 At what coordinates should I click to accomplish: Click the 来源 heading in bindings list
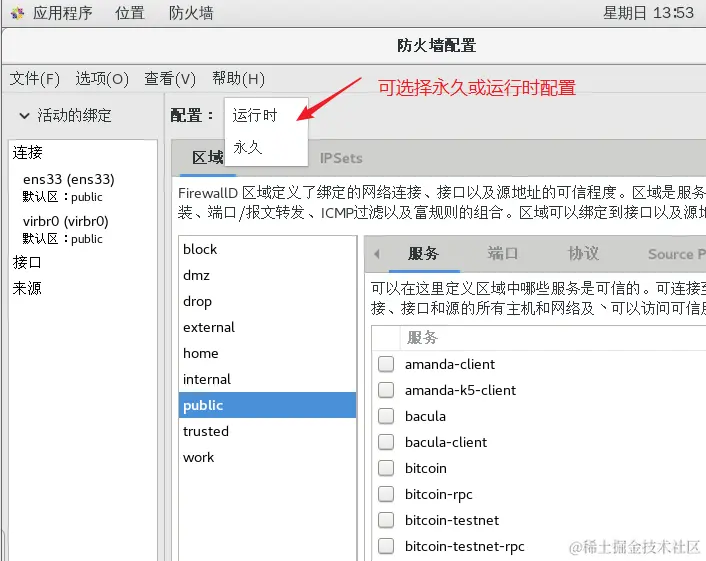(27, 288)
